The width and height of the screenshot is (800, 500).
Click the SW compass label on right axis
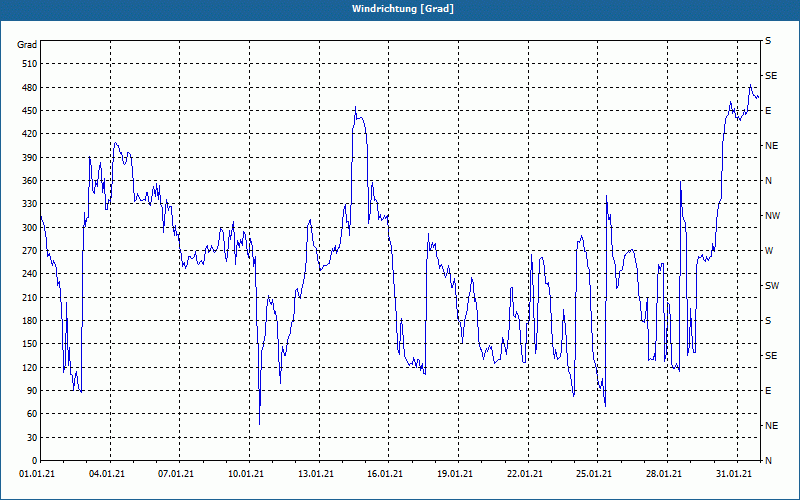click(x=772, y=286)
